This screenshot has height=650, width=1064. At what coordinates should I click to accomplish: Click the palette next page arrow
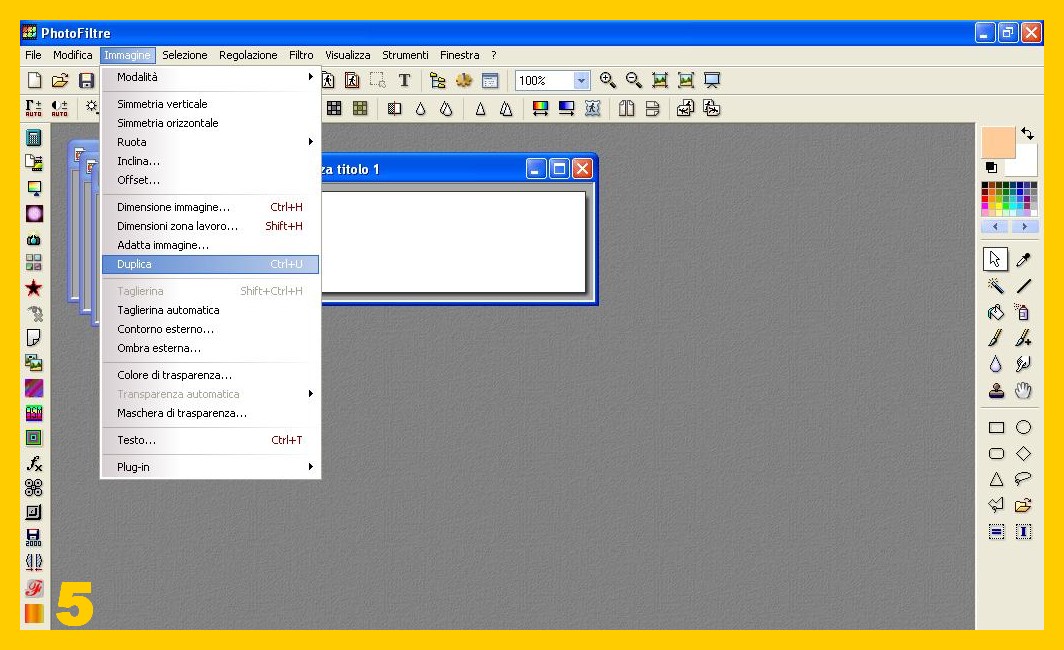(1024, 227)
